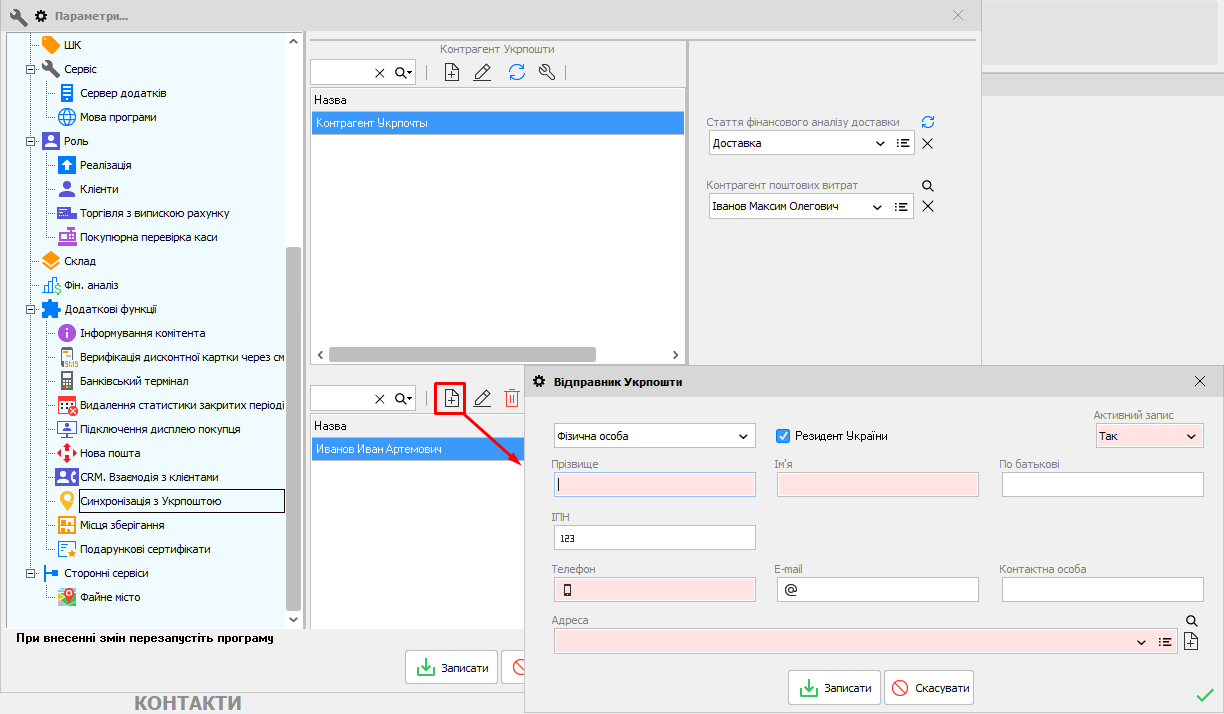The image size is (1224, 714).
Task: Open Банківський термінал tree item
Action: 133,381
